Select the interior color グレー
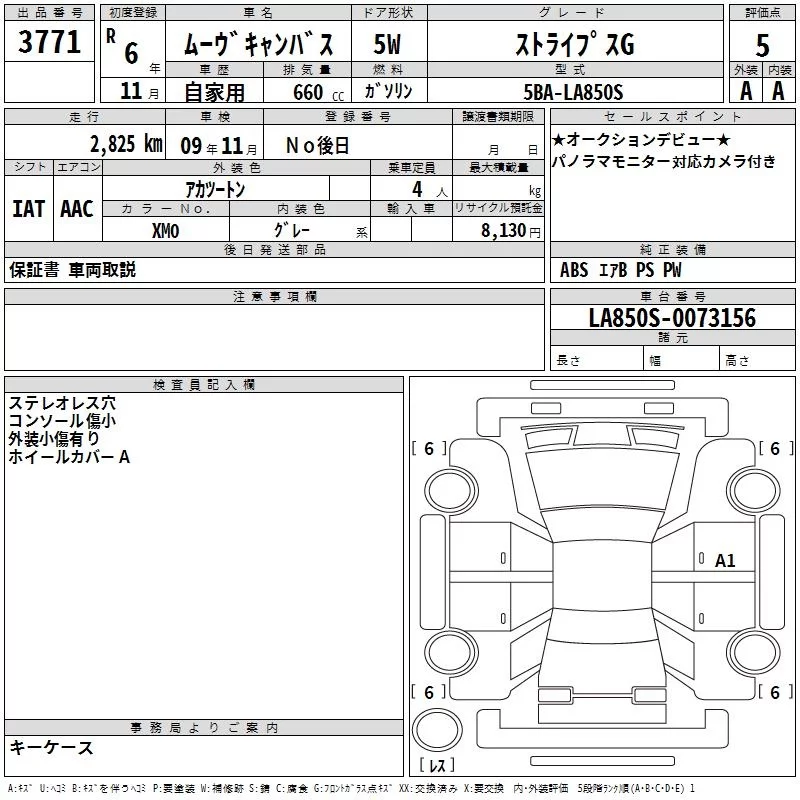The width and height of the screenshot is (800, 800). click(292, 230)
